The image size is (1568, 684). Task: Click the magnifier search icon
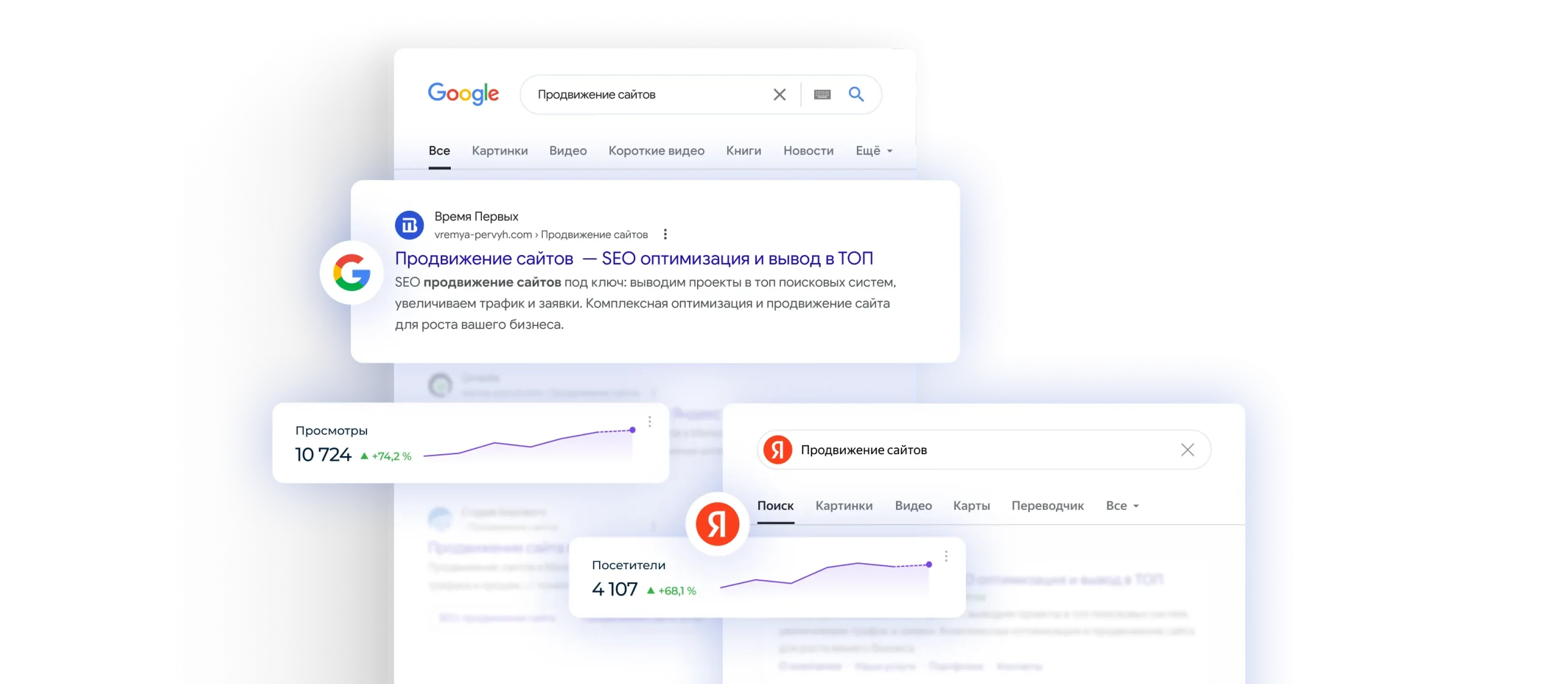856,94
